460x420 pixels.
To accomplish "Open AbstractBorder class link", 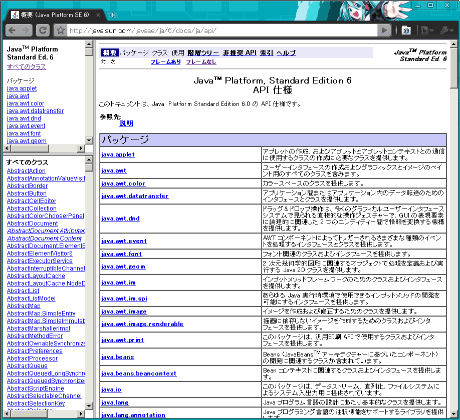I will pyautogui.click(x=27, y=186).
